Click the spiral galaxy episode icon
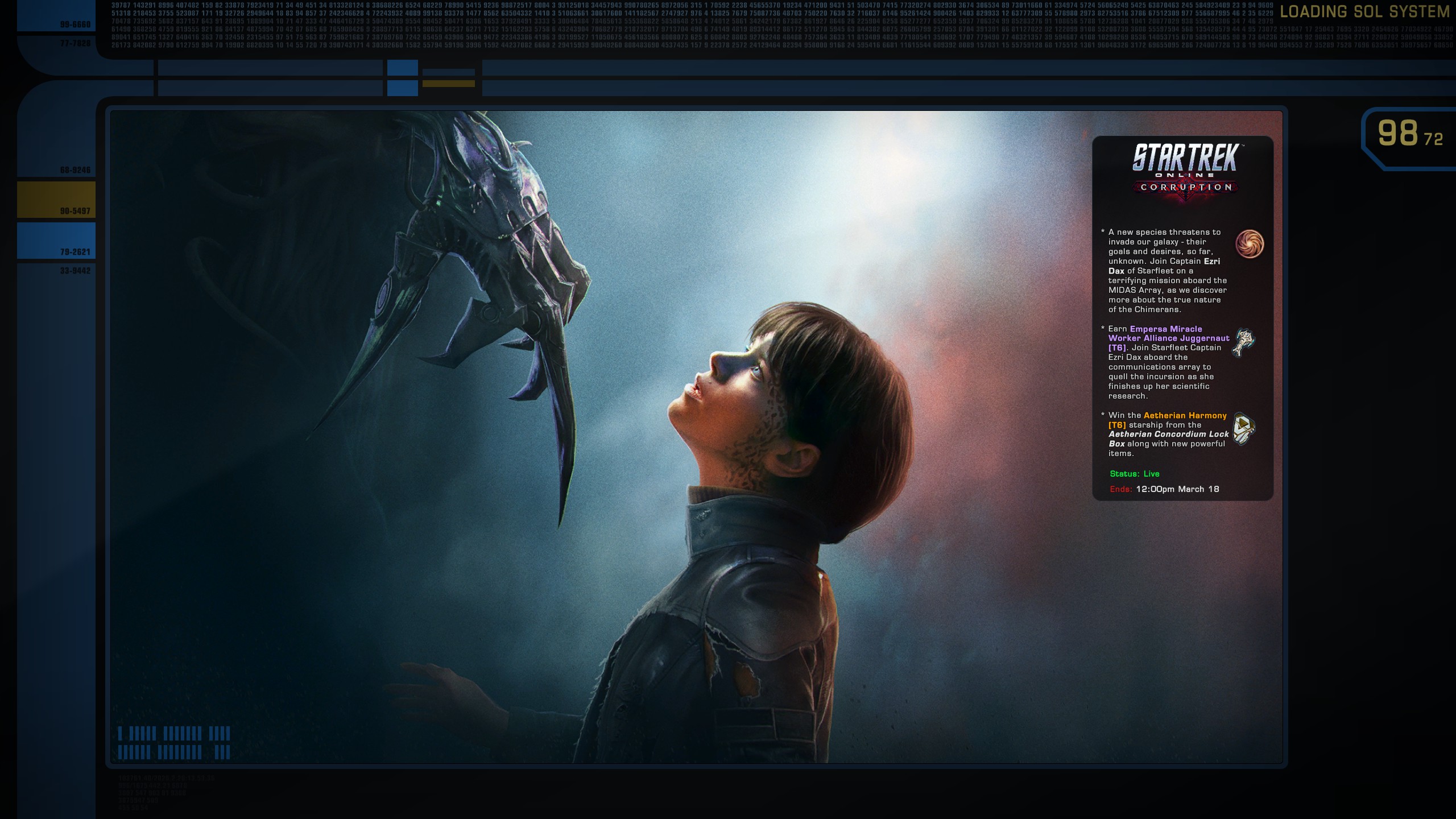The width and height of the screenshot is (1456, 819). pos(1250,244)
